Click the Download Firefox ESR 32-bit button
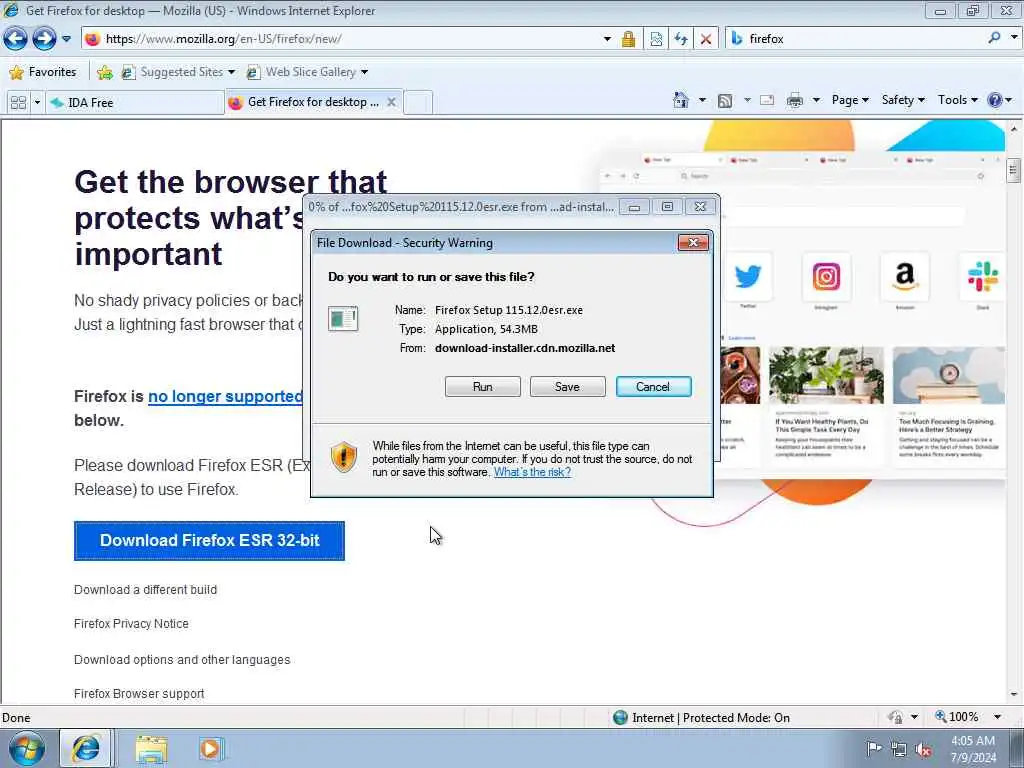 209,541
